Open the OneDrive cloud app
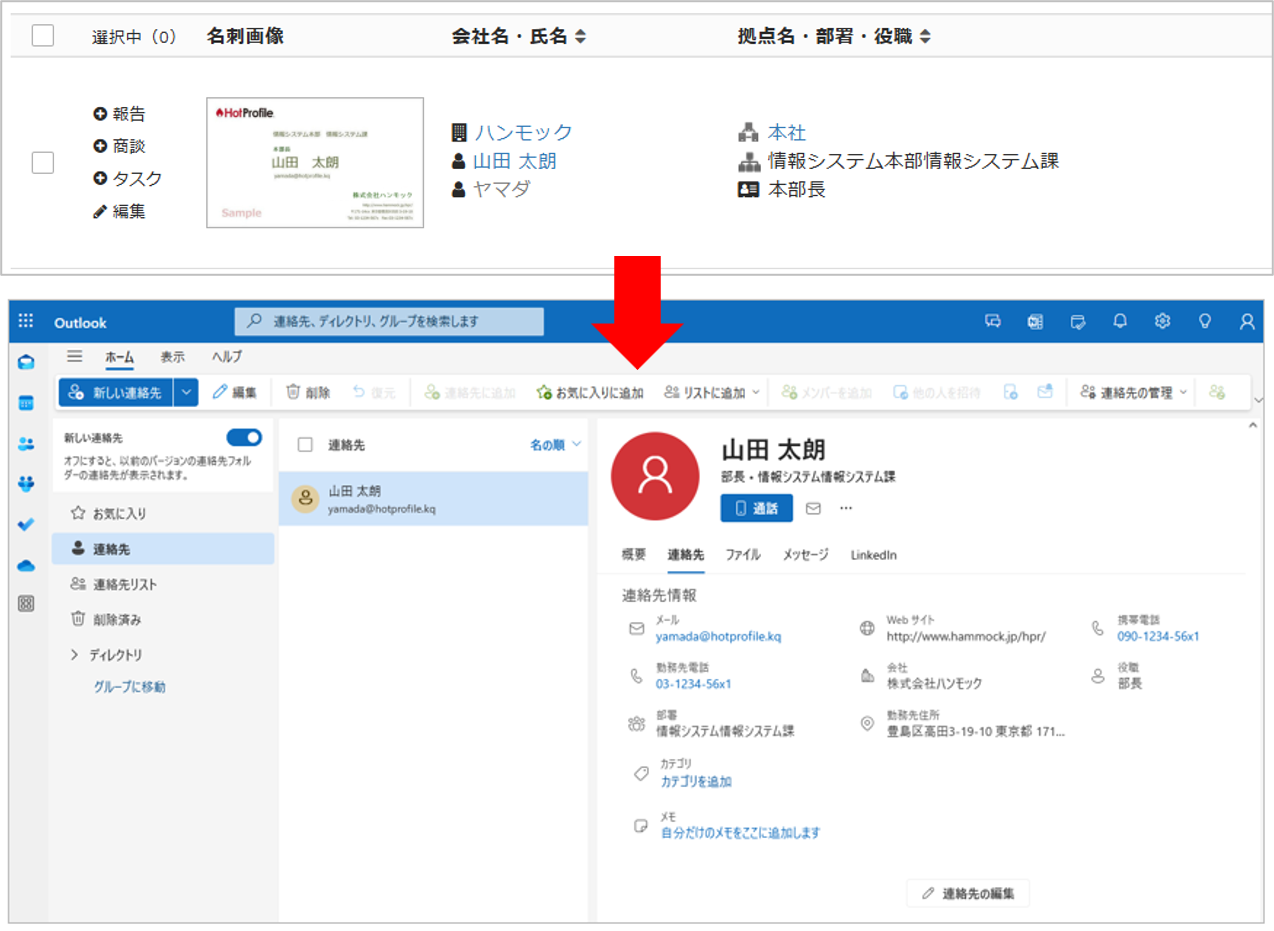 pos(27,565)
